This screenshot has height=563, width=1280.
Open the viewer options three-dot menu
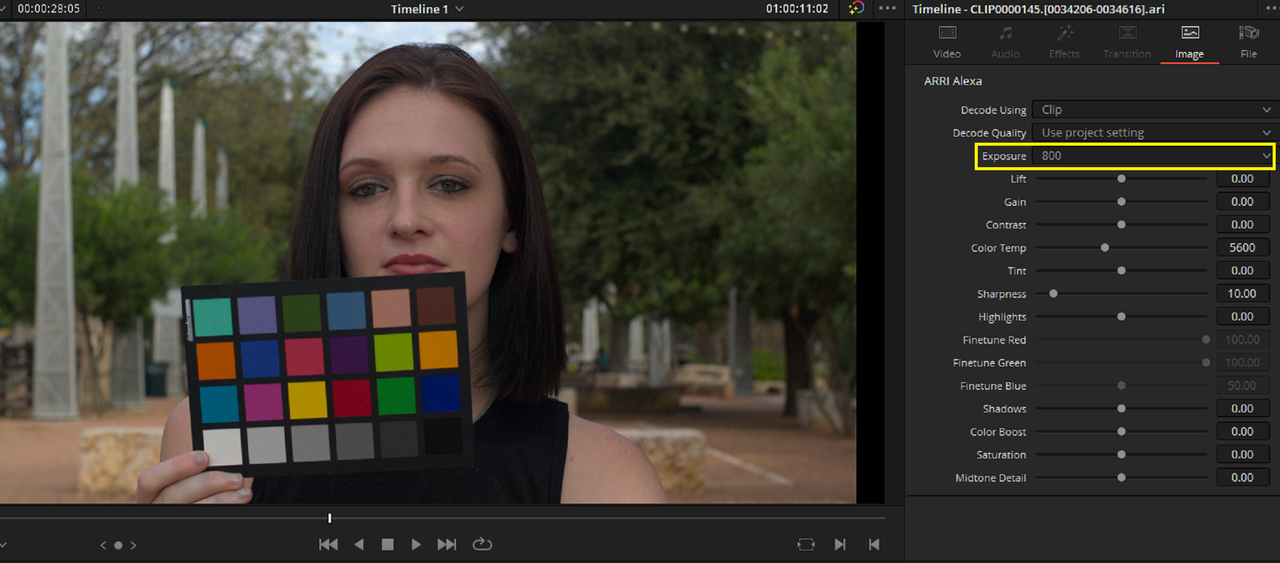(x=887, y=8)
